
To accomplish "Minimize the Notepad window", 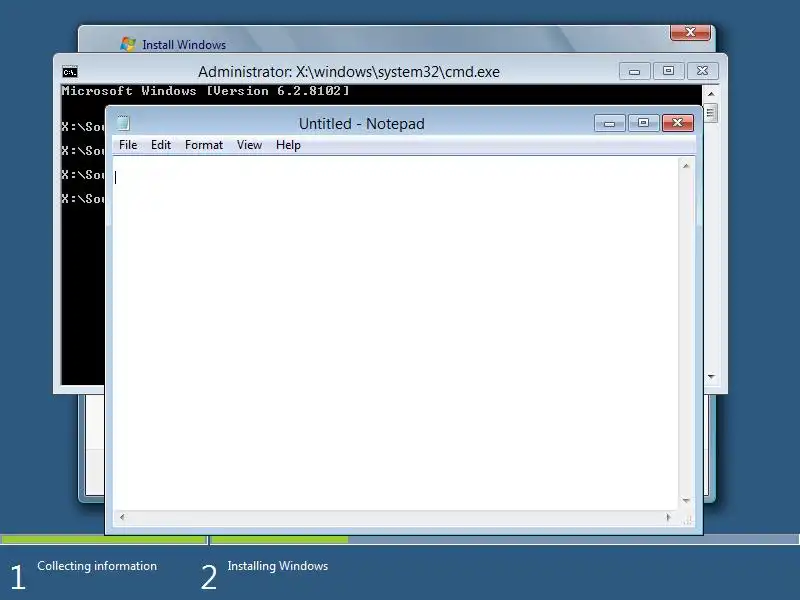I will (x=609, y=123).
